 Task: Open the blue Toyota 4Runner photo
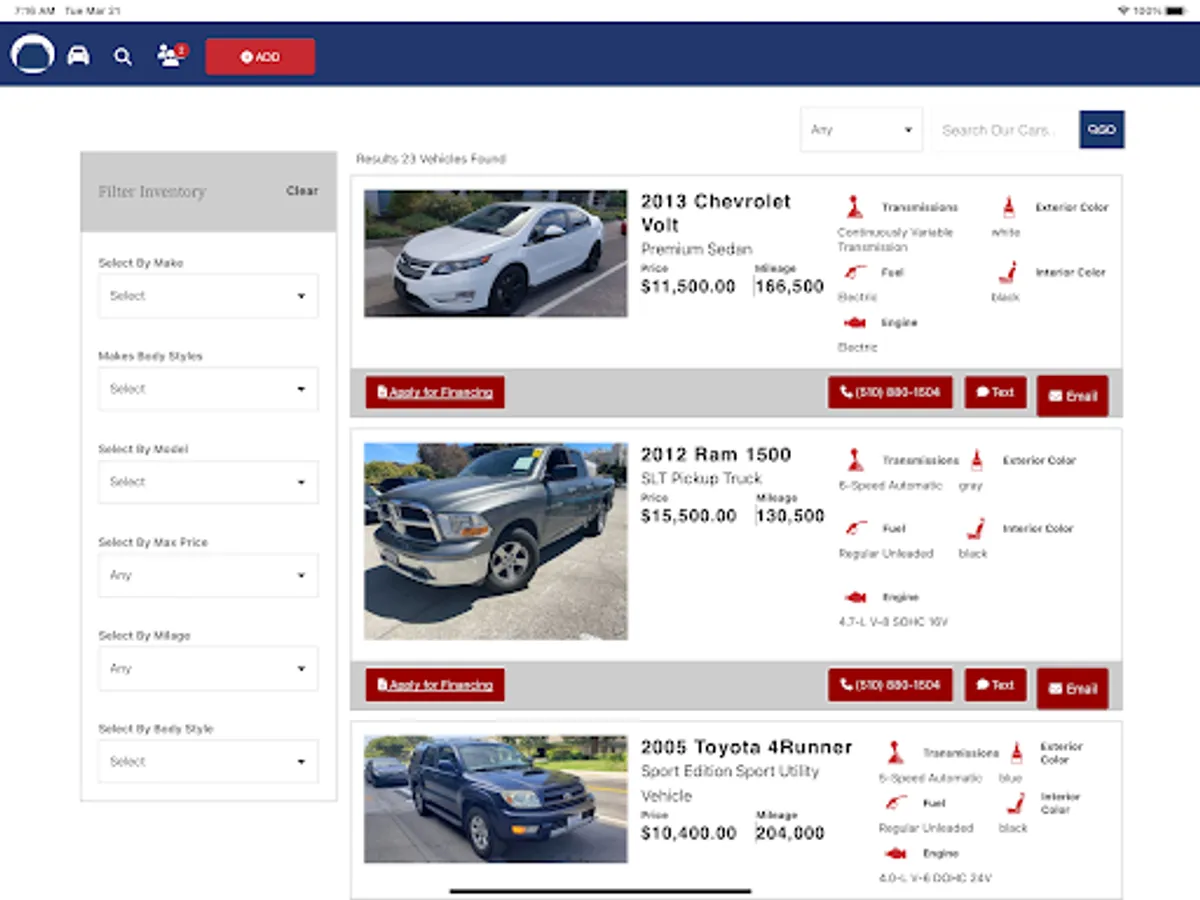click(x=496, y=800)
